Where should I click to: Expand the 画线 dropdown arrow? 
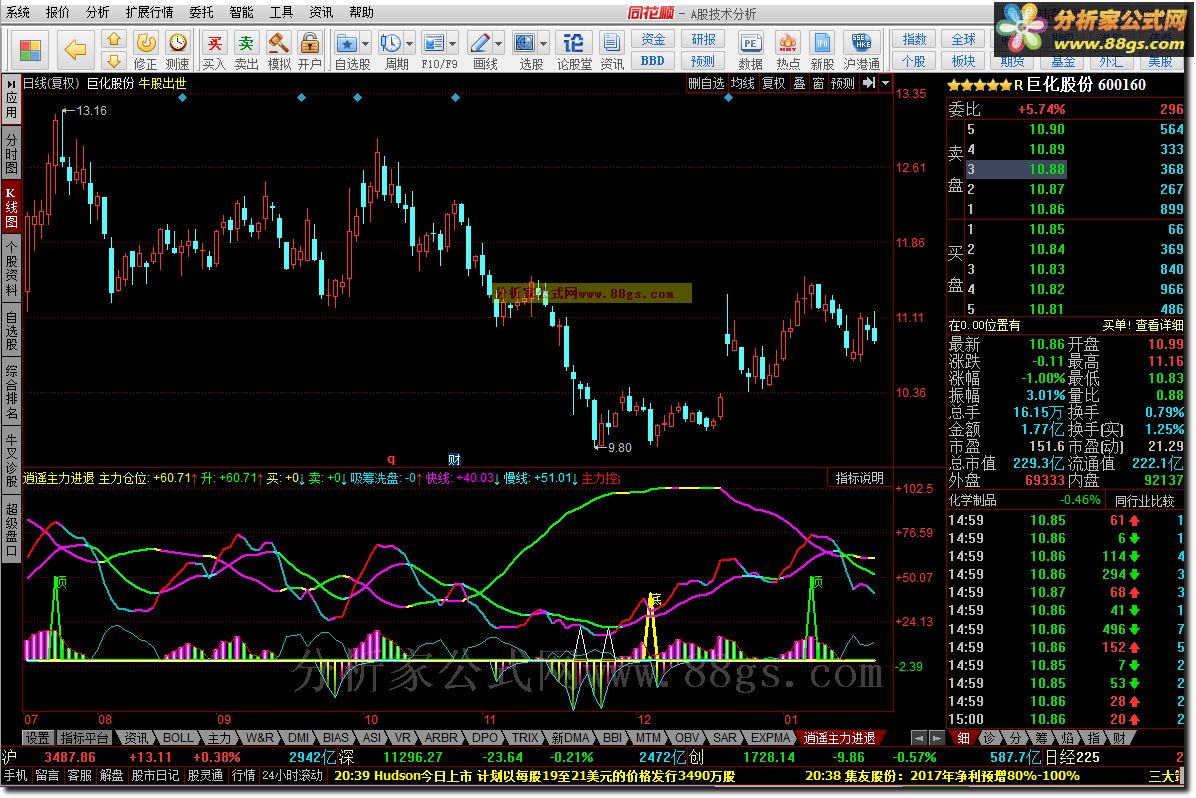tap(498, 43)
